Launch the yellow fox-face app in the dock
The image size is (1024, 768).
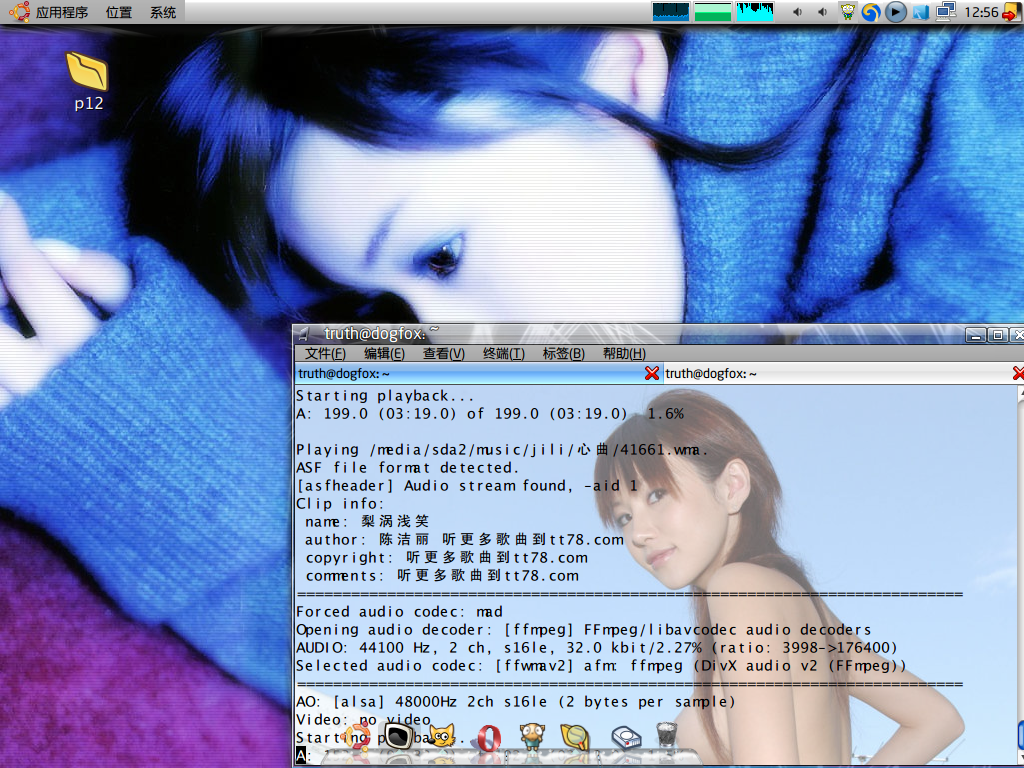pyautogui.click(x=441, y=737)
